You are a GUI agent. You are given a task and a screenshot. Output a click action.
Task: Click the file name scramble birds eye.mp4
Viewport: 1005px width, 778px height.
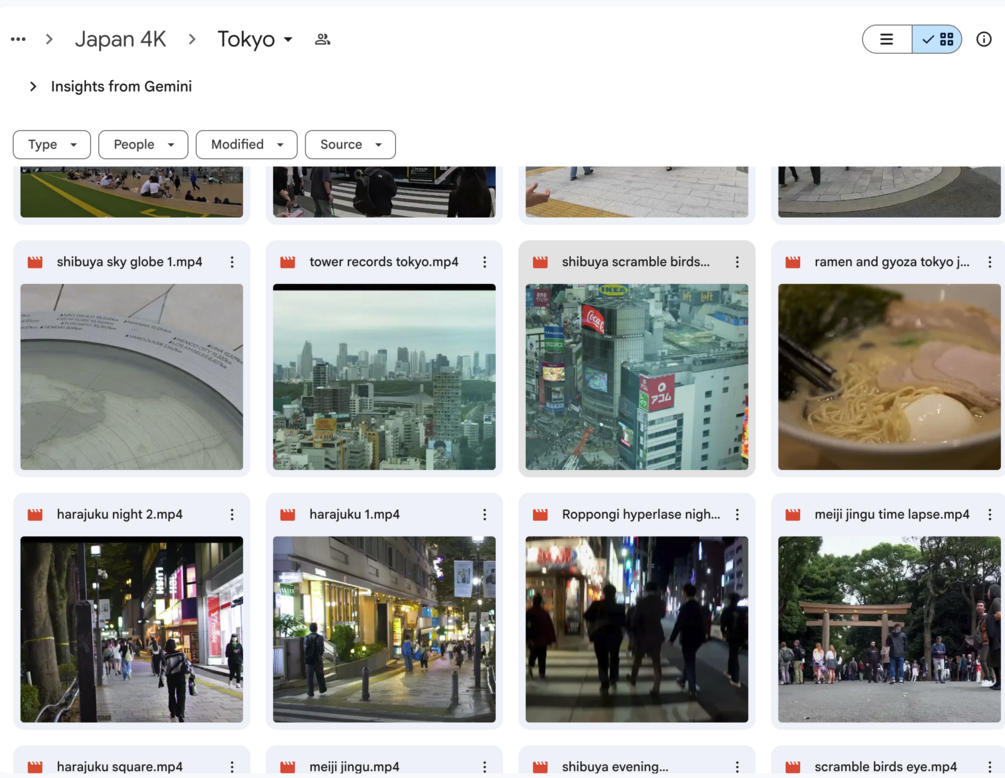886,767
